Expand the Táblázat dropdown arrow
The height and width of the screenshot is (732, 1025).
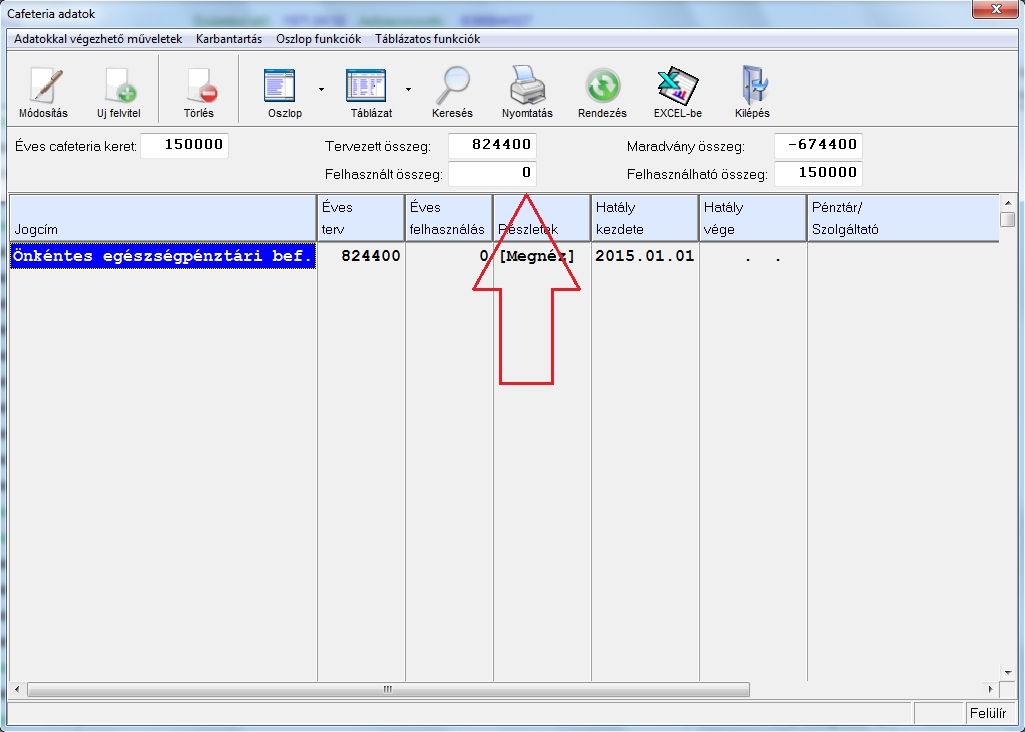point(408,89)
